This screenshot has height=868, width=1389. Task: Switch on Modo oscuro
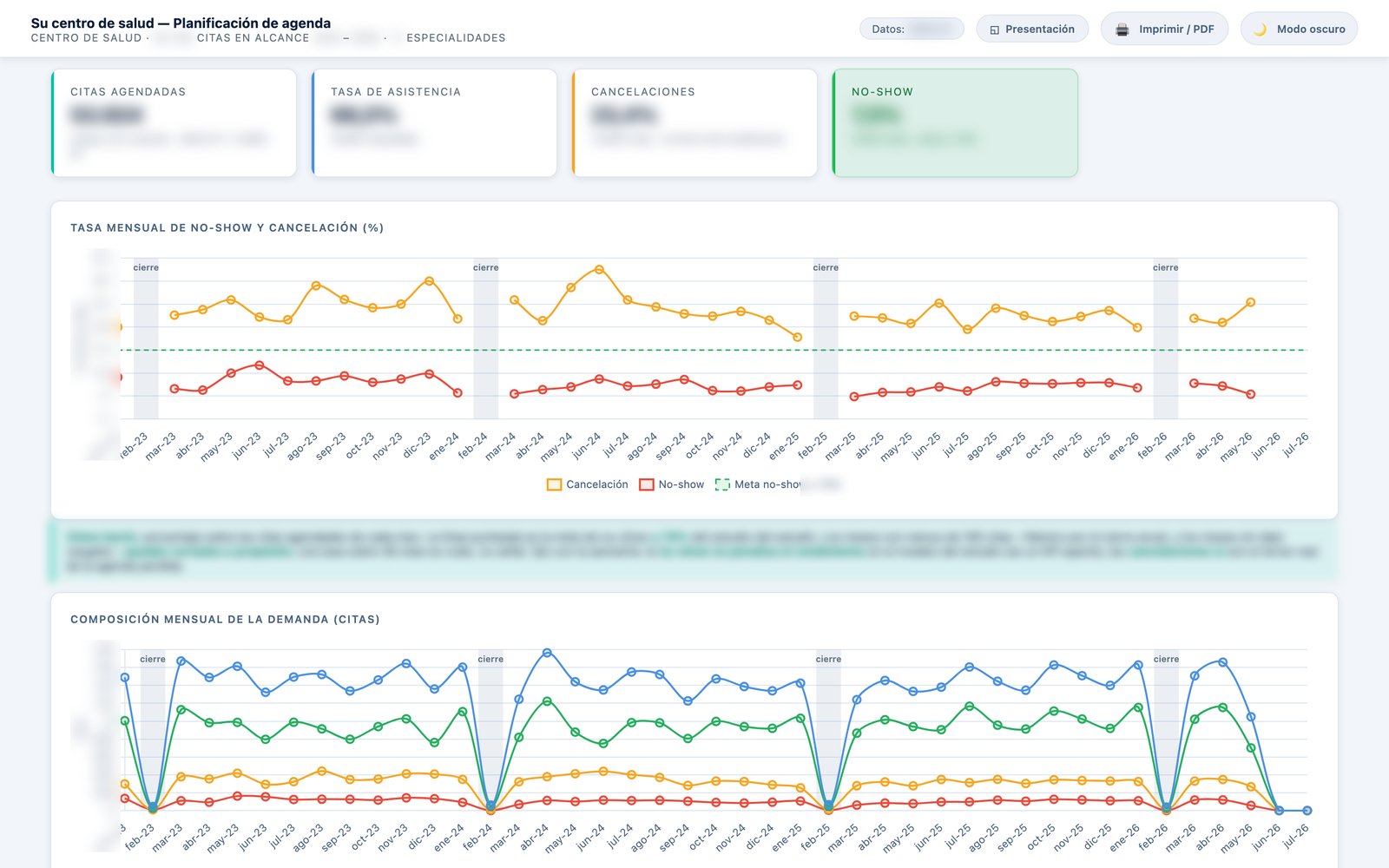point(1299,29)
